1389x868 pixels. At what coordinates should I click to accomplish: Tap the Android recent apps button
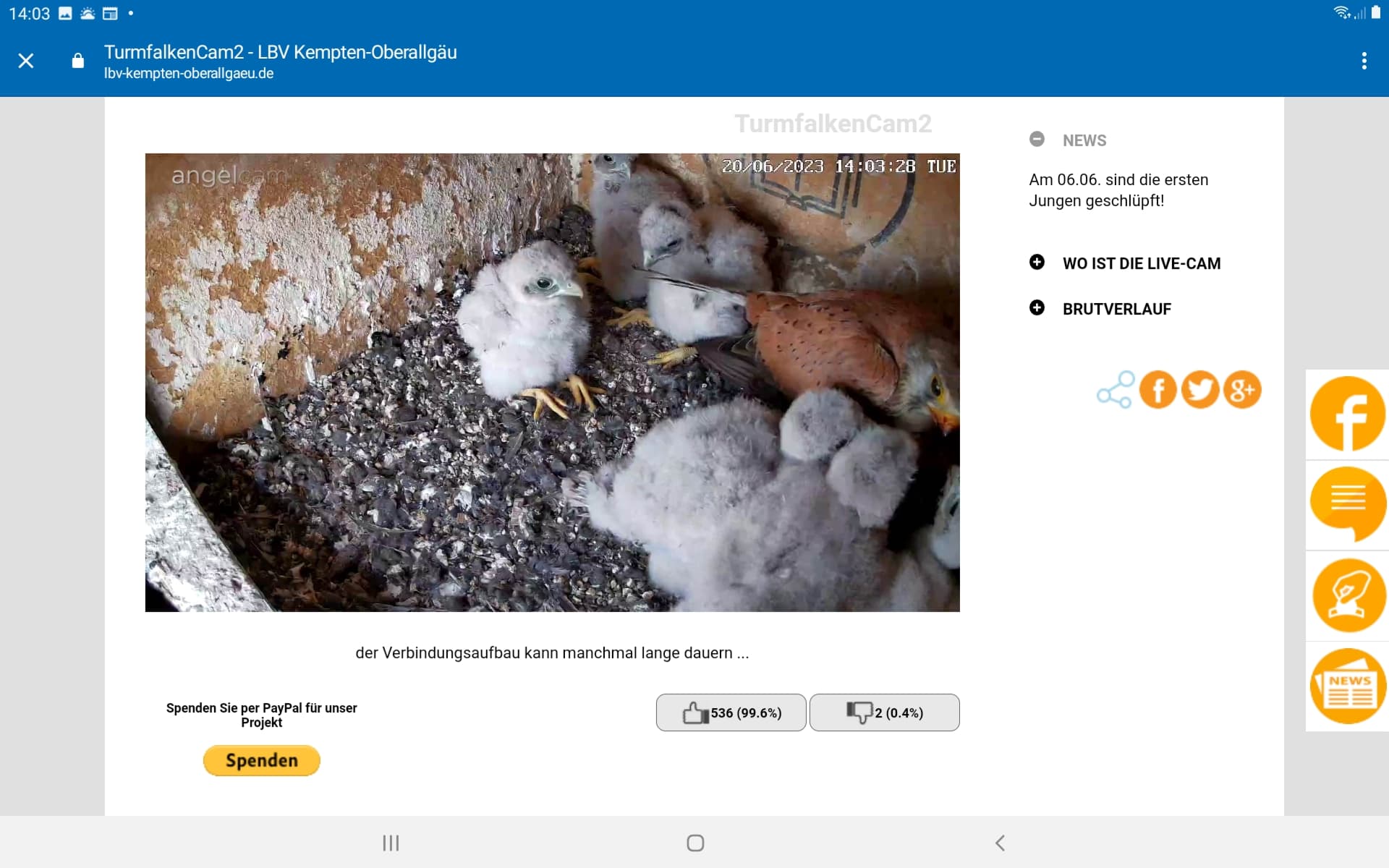pyautogui.click(x=391, y=843)
